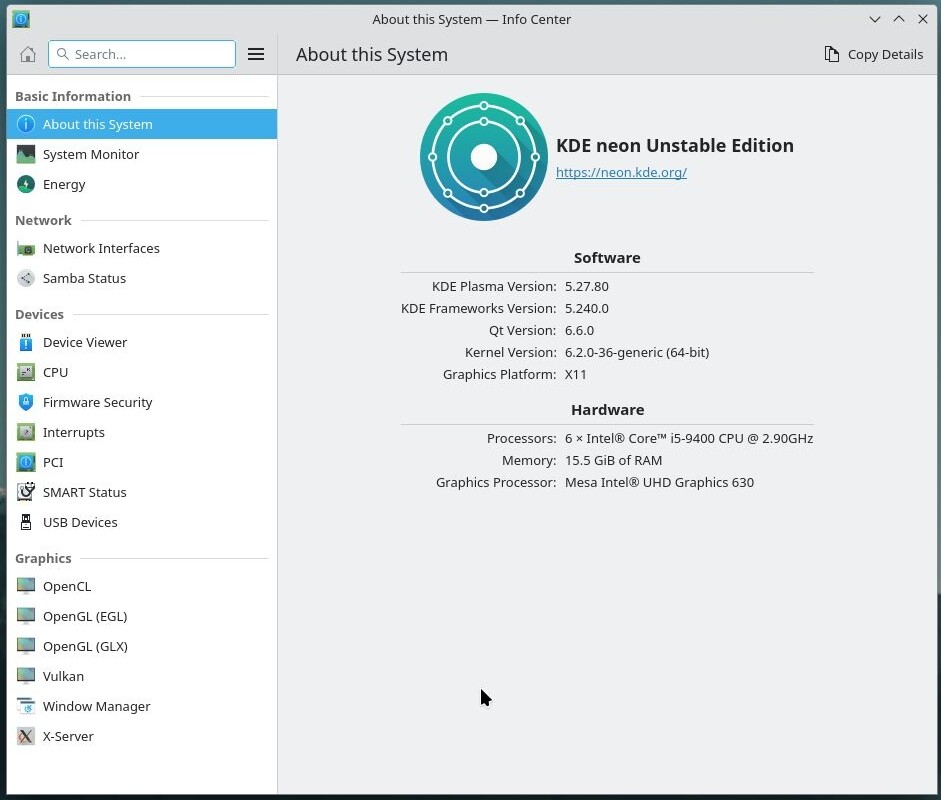The width and height of the screenshot is (941, 800).
Task: Open the neon.kde.org link
Action: 621,172
